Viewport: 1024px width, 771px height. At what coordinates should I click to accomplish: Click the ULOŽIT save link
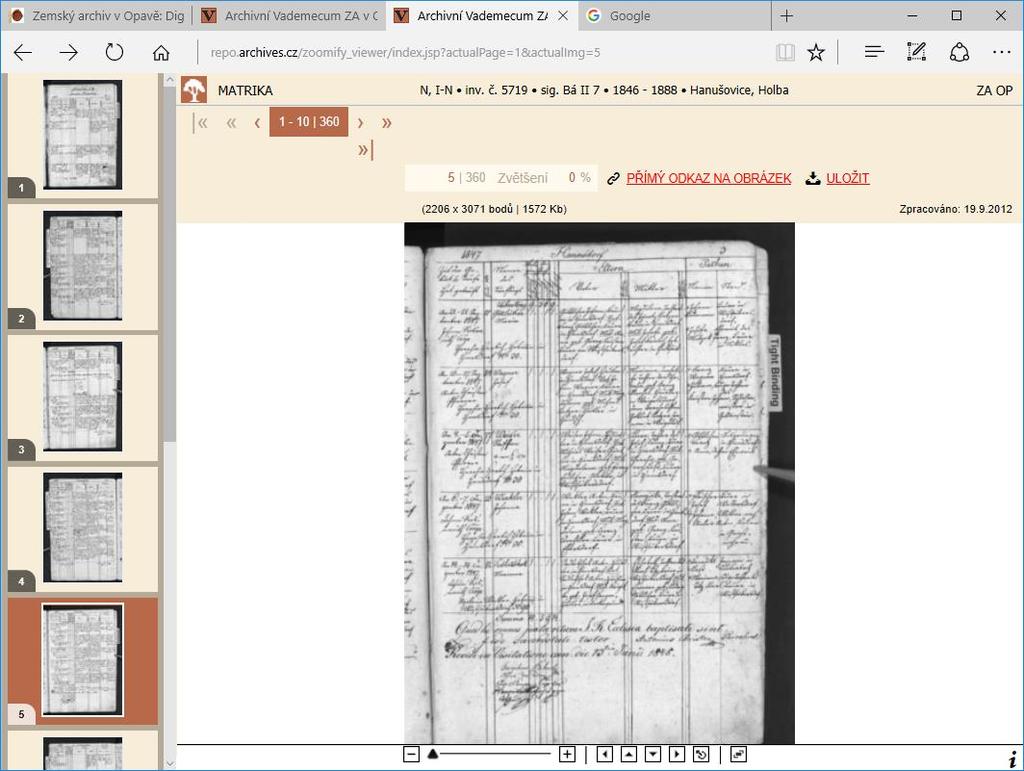click(x=848, y=178)
